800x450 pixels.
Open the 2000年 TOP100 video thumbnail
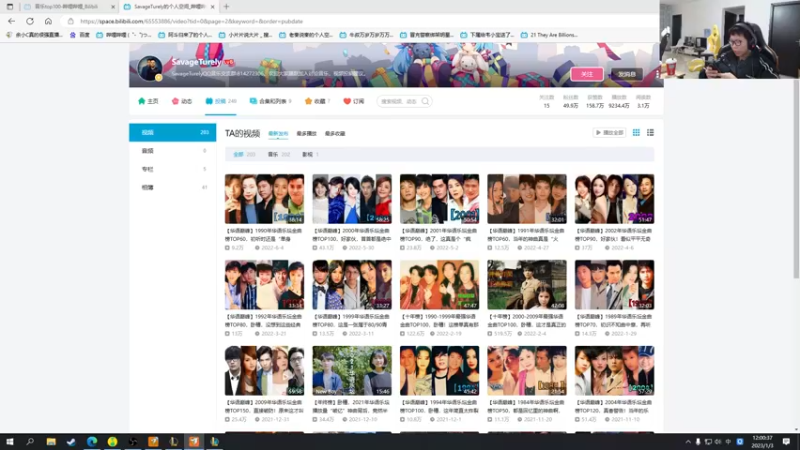352,199
